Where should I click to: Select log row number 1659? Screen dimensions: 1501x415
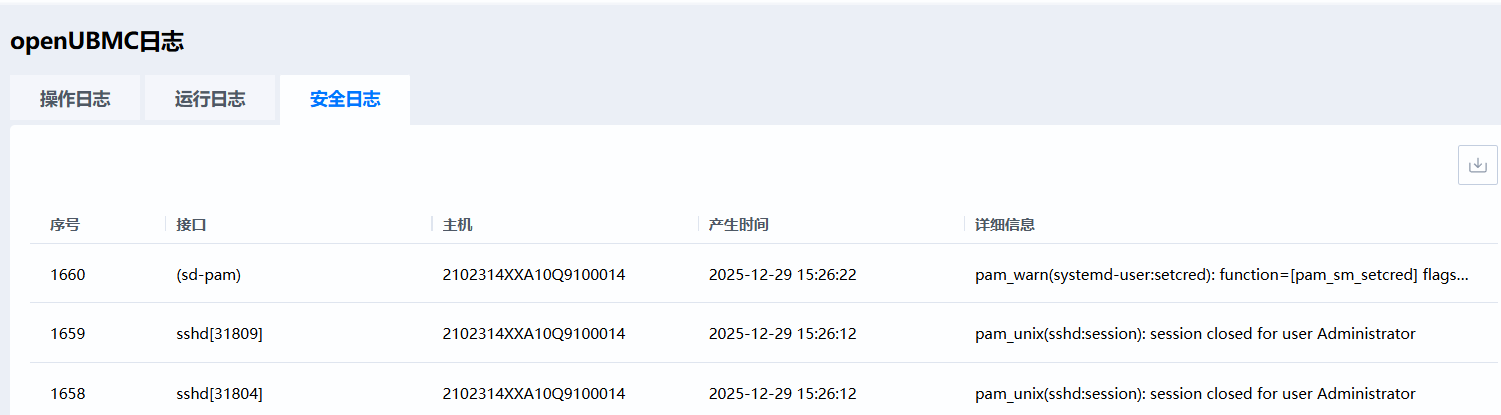click(x=68, y=333)
